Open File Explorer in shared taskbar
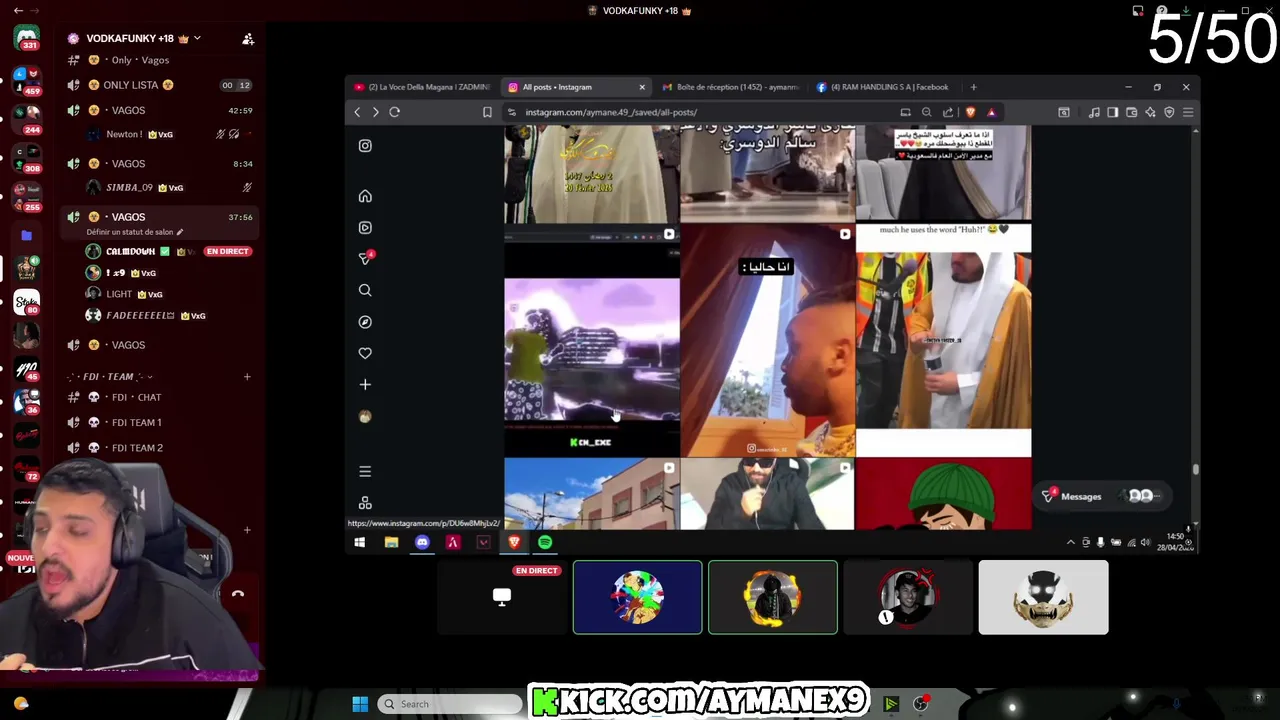The height and width of the screenshot is (720, 1280). [391, 542]
